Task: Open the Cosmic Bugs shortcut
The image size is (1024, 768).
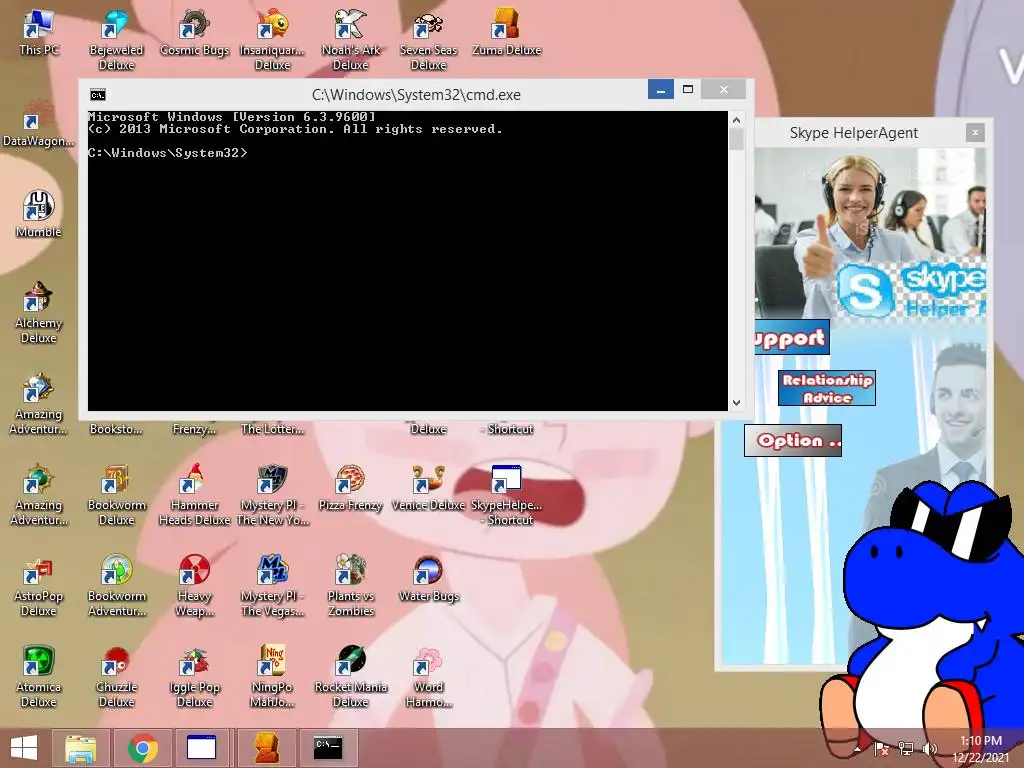Action: [194, 33]
